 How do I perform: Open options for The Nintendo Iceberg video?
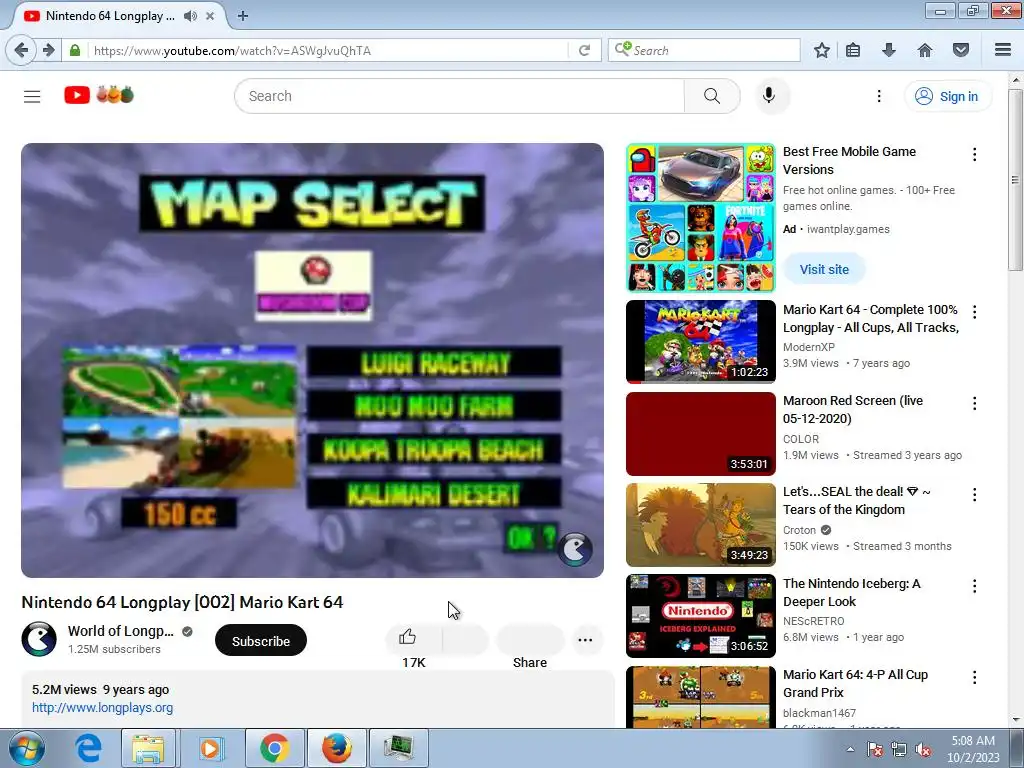tap(974, 586)
